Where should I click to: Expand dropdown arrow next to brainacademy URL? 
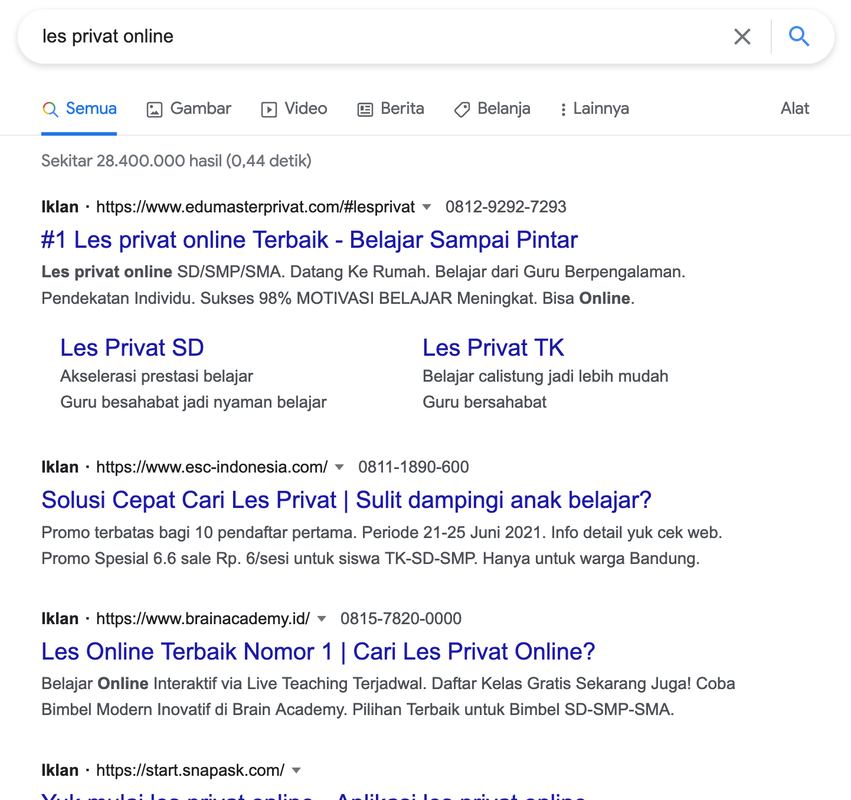point(322,619)
